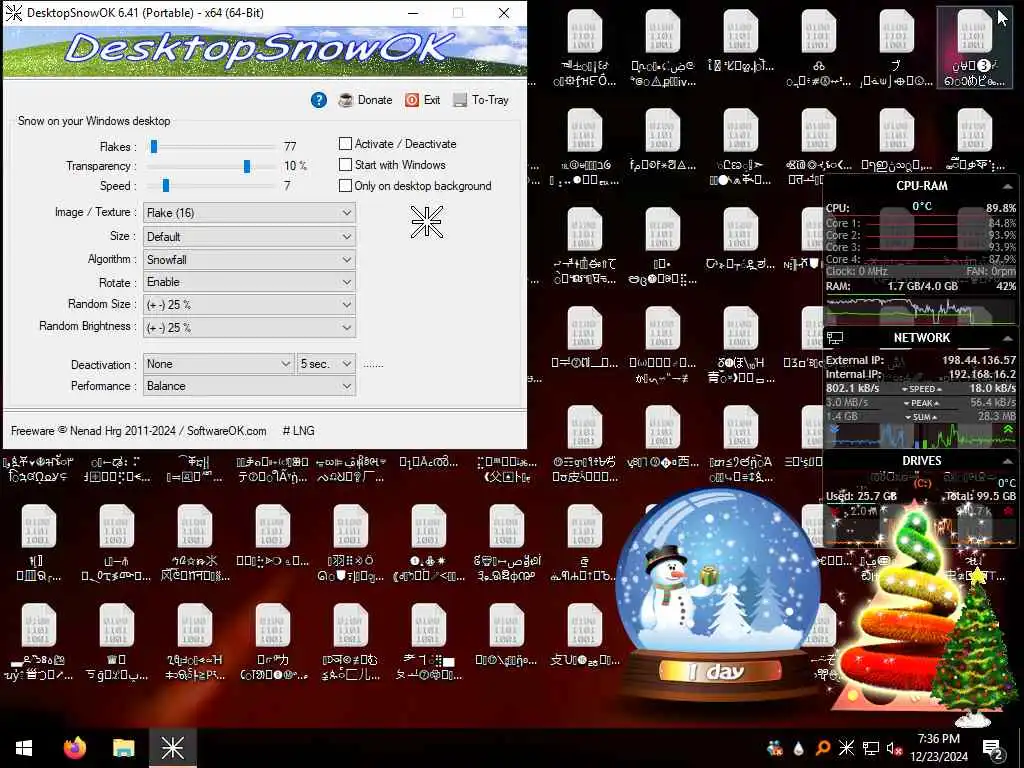Click the Internal IP value 192.168.16.2
1024x768 pixels.
coord(982,374)
